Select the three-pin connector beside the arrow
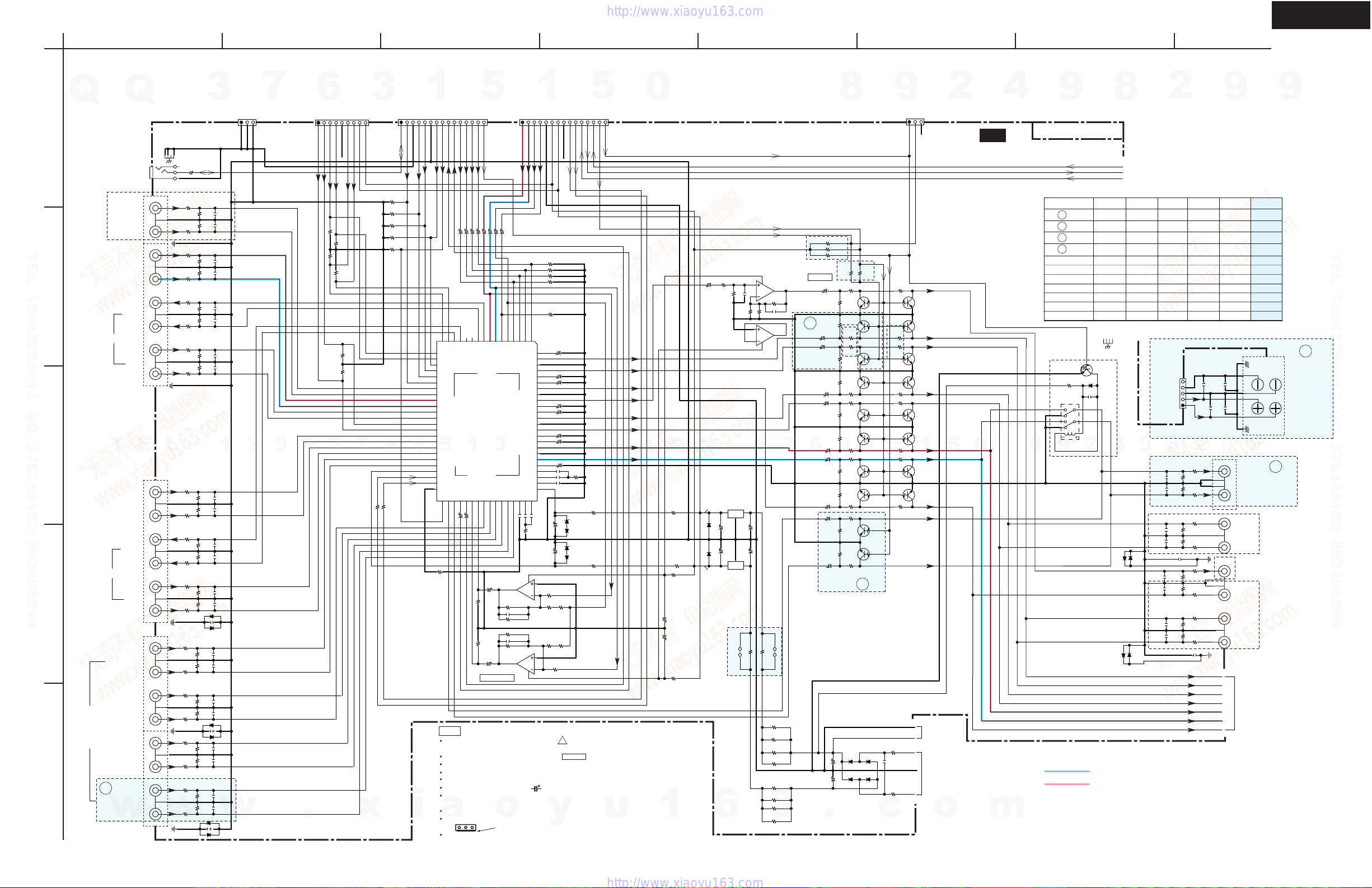This screenshot has height=888, width=1372. (466, 828)
